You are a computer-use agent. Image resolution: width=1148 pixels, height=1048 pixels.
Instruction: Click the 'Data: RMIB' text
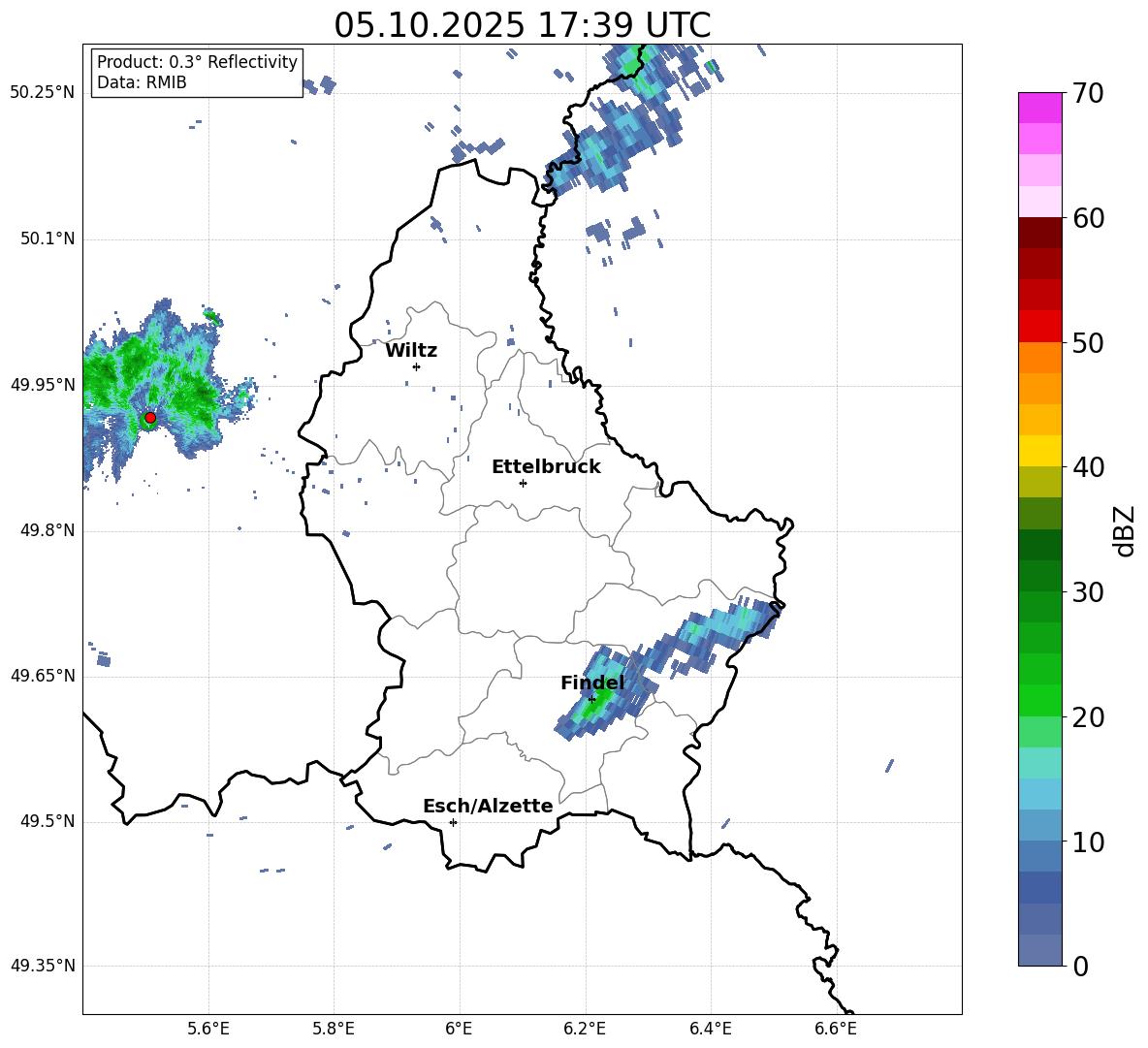142,82
